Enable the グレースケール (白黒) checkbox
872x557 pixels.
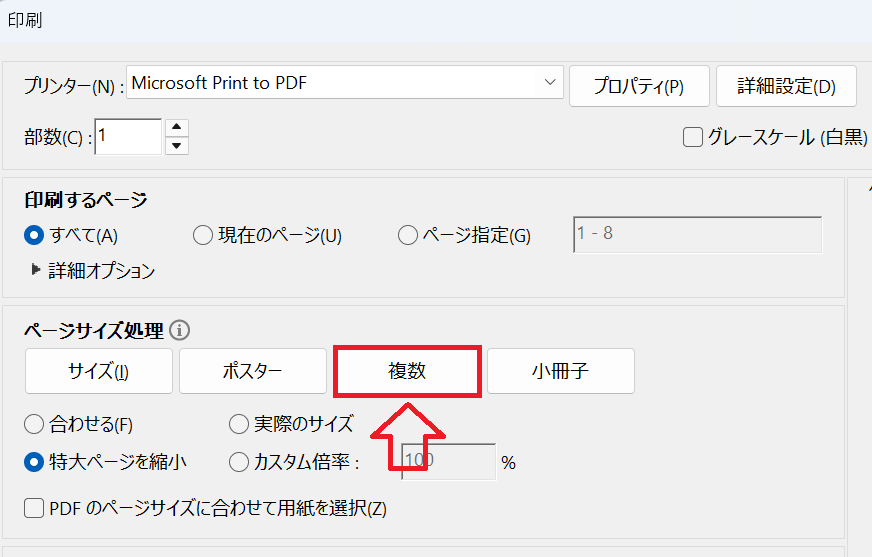click(x=692, y=137)
